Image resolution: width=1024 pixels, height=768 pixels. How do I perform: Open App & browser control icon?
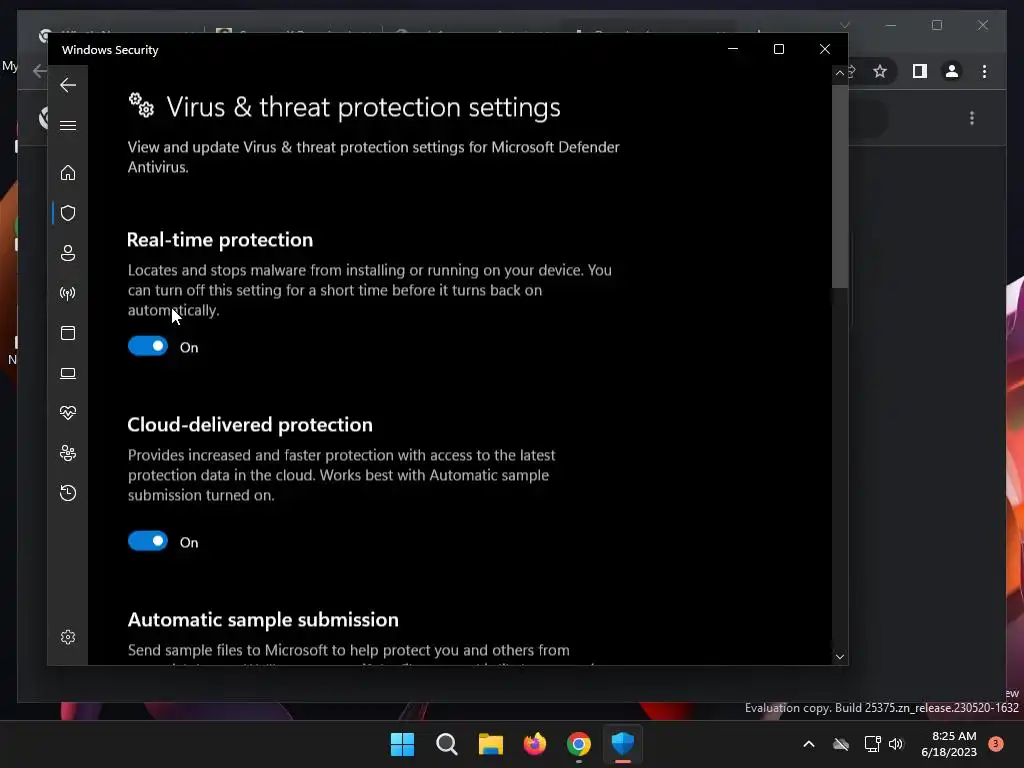pos(68,333)
